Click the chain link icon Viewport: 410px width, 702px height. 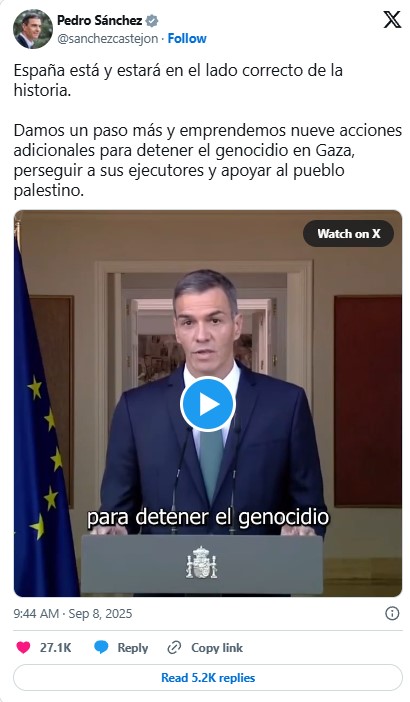coord(174,647)
